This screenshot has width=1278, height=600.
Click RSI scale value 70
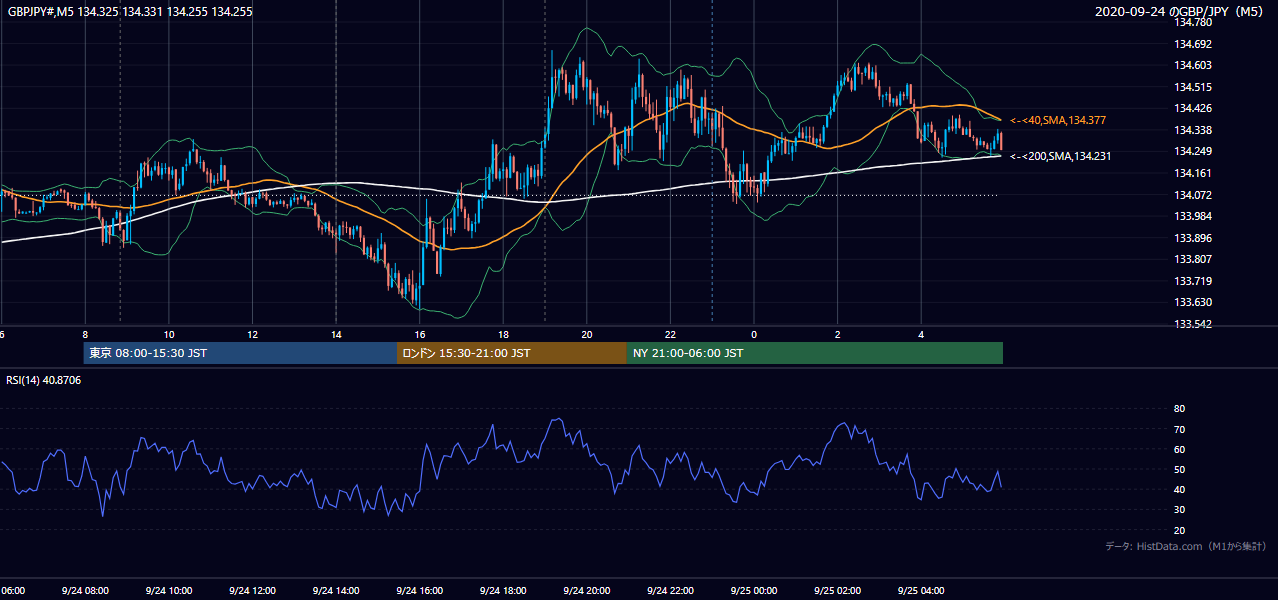pos(1180,429)
